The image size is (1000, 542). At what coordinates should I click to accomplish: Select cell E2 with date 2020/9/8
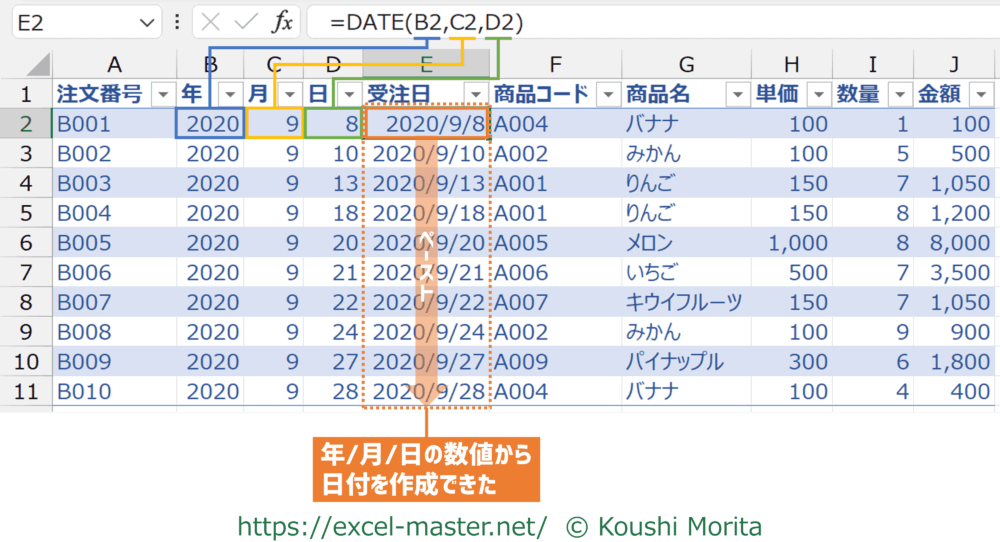(x=427, y=124)
